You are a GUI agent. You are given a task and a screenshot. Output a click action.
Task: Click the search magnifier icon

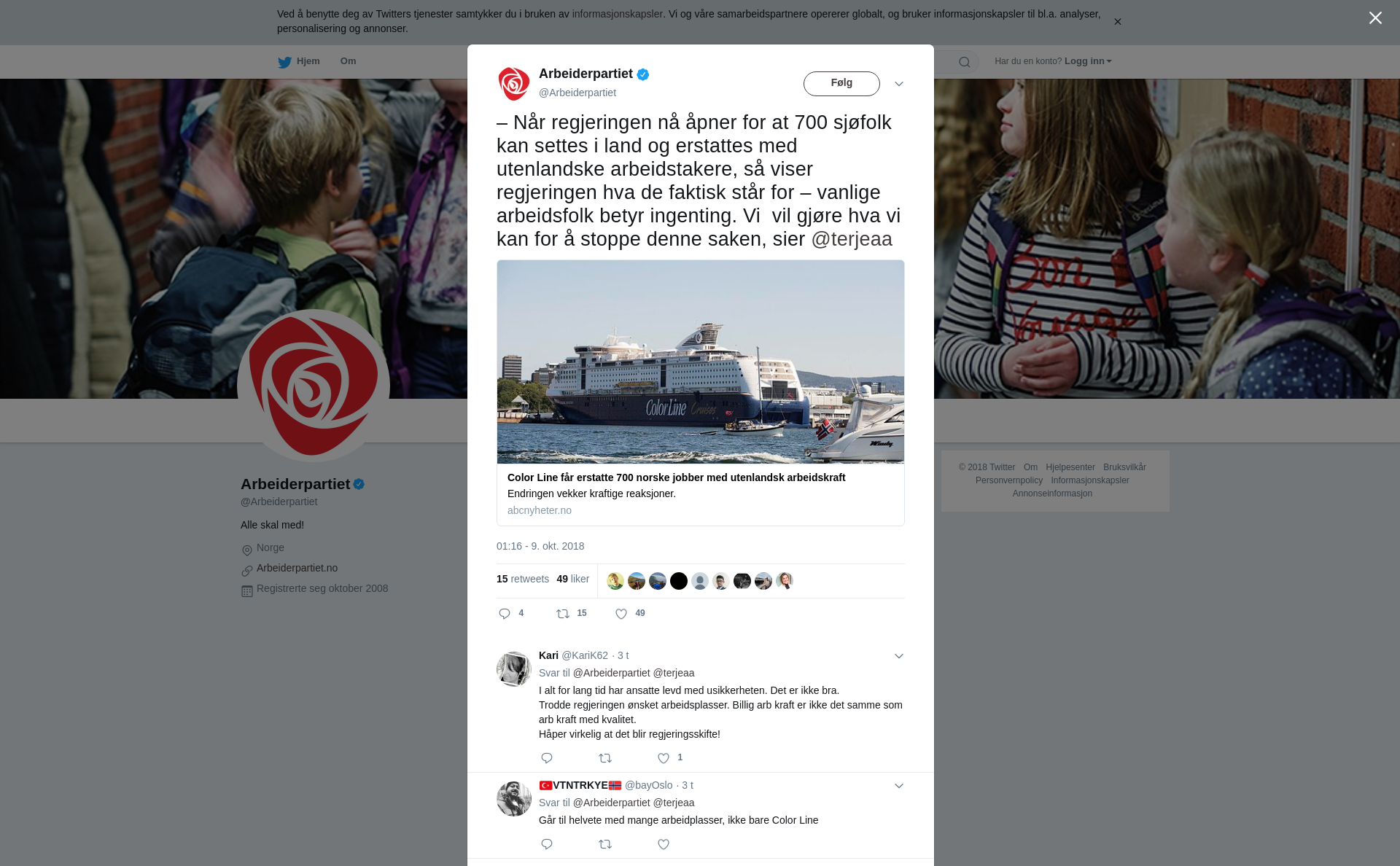click(x=965, y=62)
